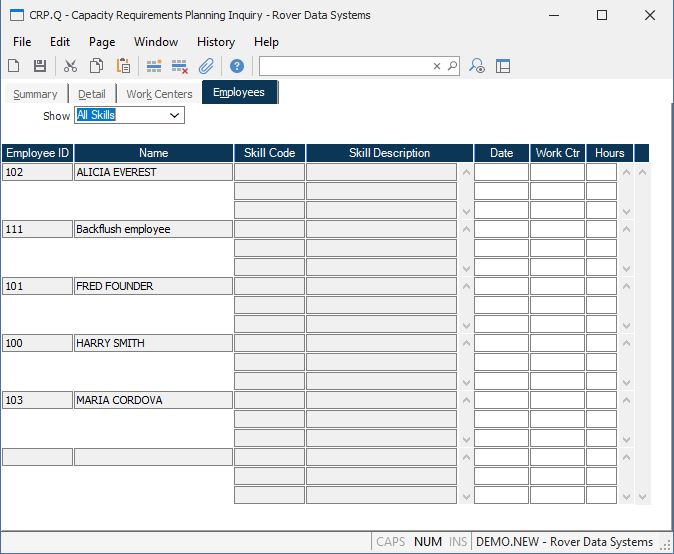Image resolution: width=674 pixels, height=554 pixels.
Task: Expand the Show skills dropdown
Action: [175, 116]
